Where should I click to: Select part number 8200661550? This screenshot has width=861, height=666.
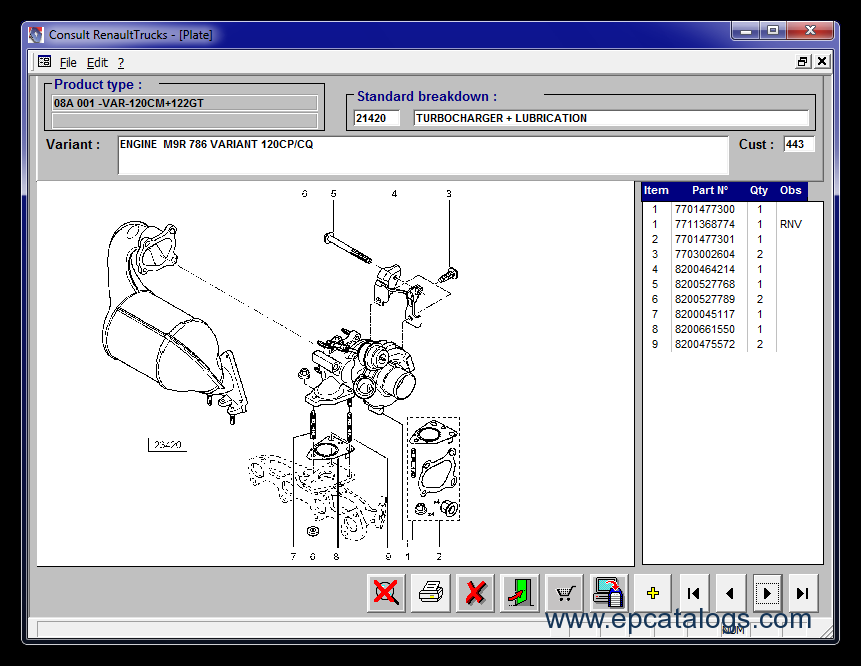705,329
